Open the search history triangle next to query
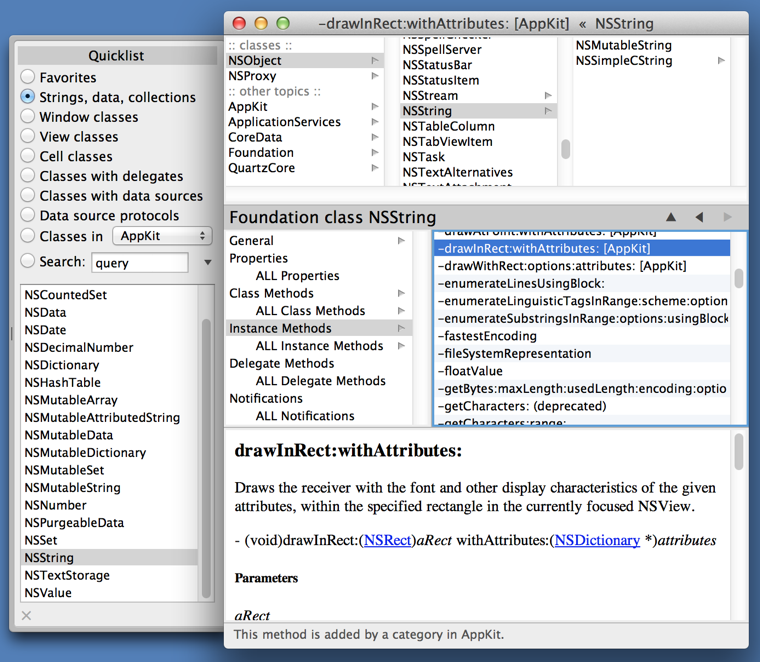Image resolution: width=760 pixels, height=662 pixels. [x=207, y=263]
